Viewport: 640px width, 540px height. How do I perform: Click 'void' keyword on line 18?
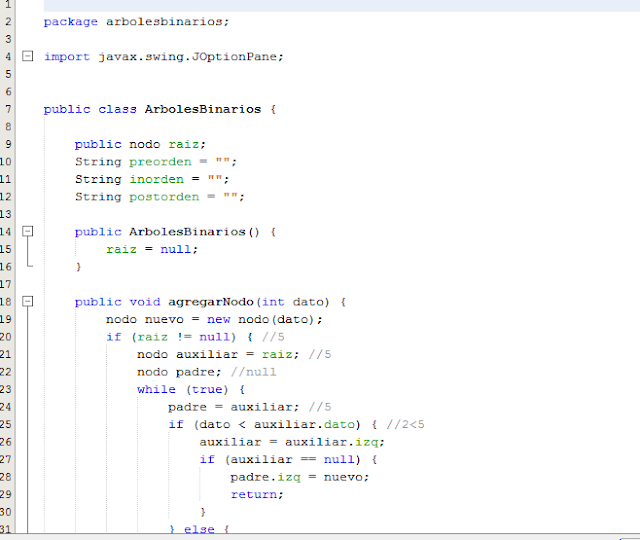pyautogui.click(x=145, y=302)
